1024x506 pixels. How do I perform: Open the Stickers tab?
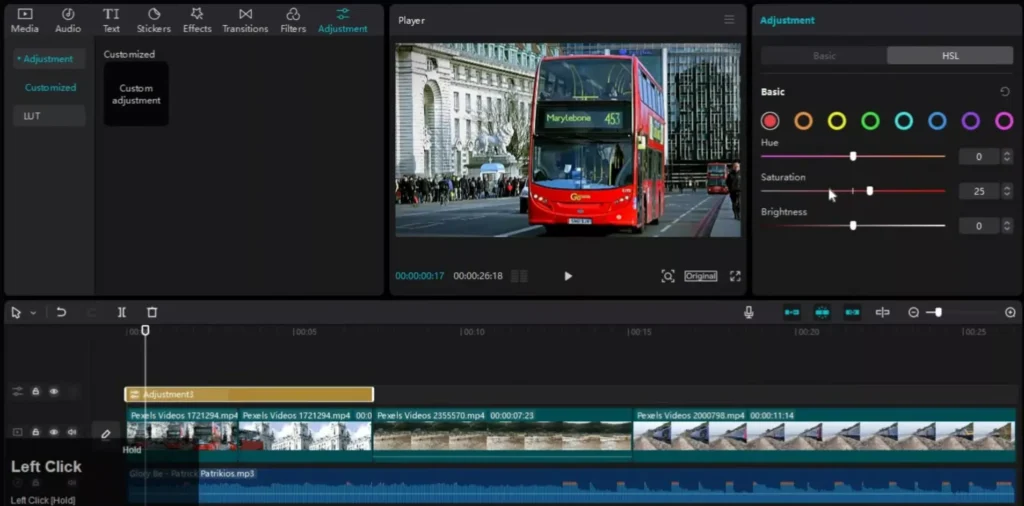click(x=153, y=21)
